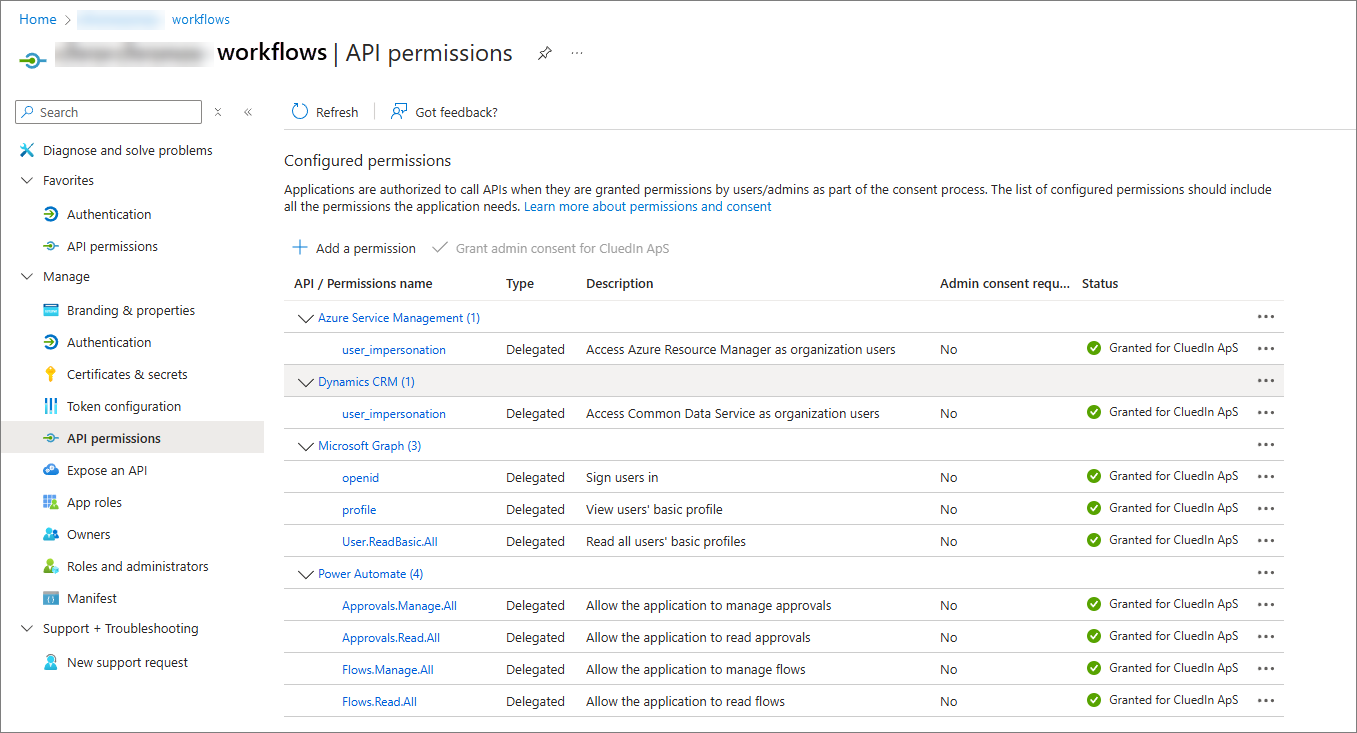Click the Roles and administrators icon
This screenshot has height=733, width=1357.
click(x=51, y=566)
